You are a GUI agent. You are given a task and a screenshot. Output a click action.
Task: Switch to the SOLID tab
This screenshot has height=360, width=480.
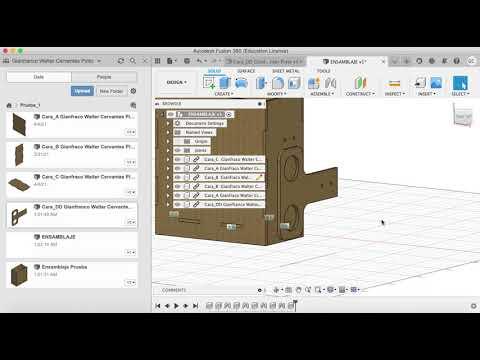coord(214,71)
